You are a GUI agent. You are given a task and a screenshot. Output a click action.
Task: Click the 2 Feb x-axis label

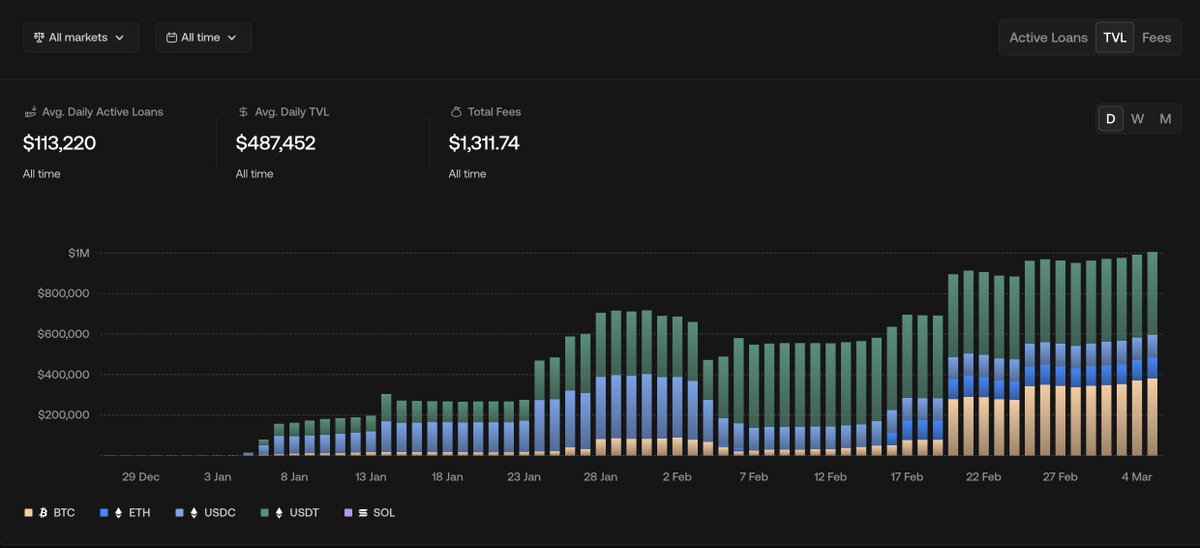click(677, 477)
